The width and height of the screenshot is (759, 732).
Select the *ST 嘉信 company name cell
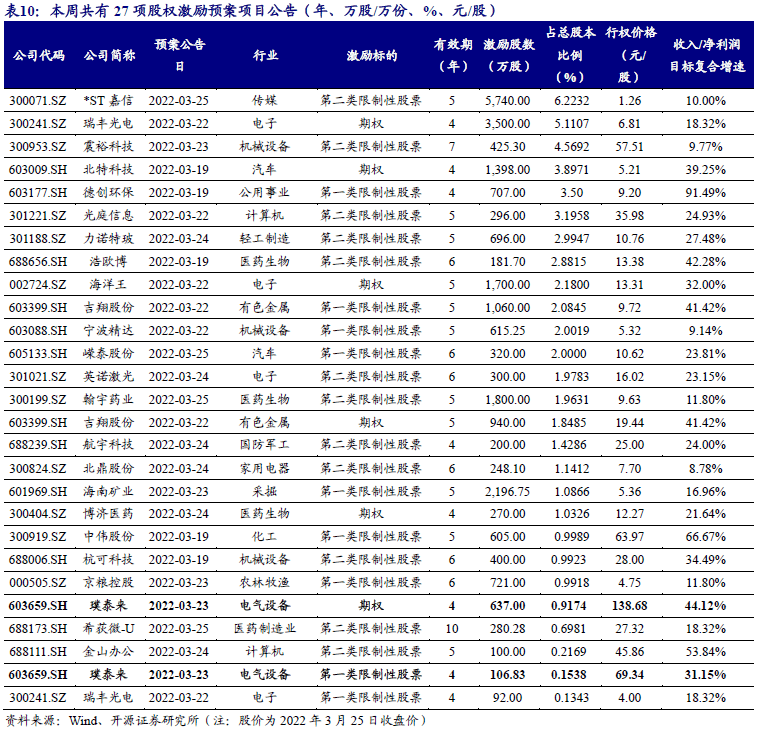click(x=107, y=101)
